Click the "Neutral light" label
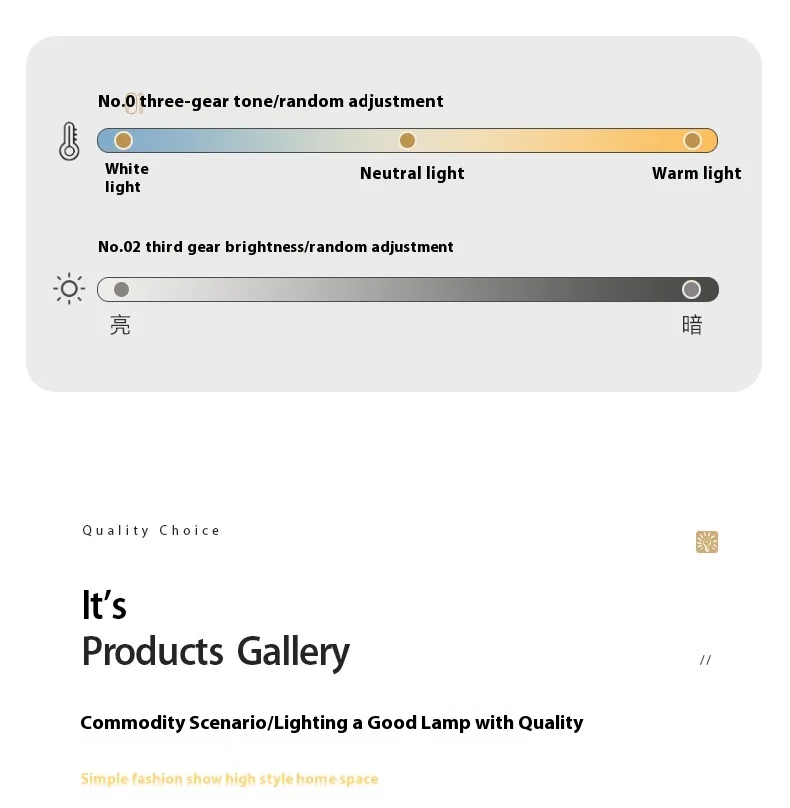This screenshot has width=790, height=808. coord(412,173)
